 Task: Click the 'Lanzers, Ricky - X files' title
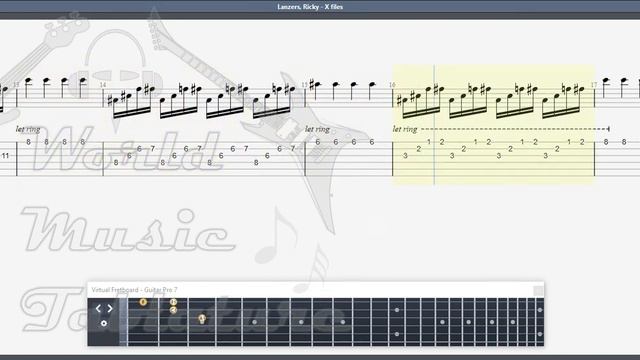point(310,7)
